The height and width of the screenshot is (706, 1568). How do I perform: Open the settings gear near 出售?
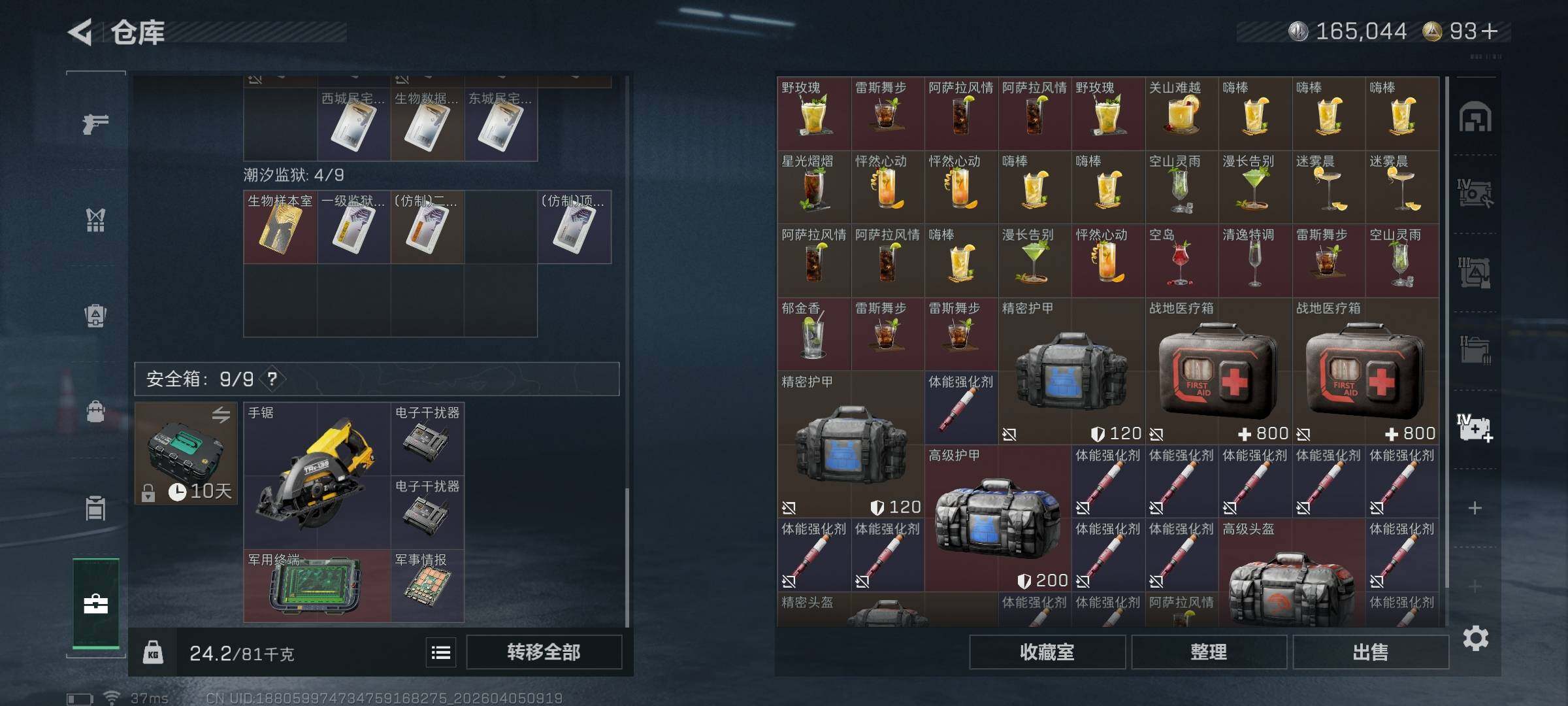click(x=1475, y=638)
